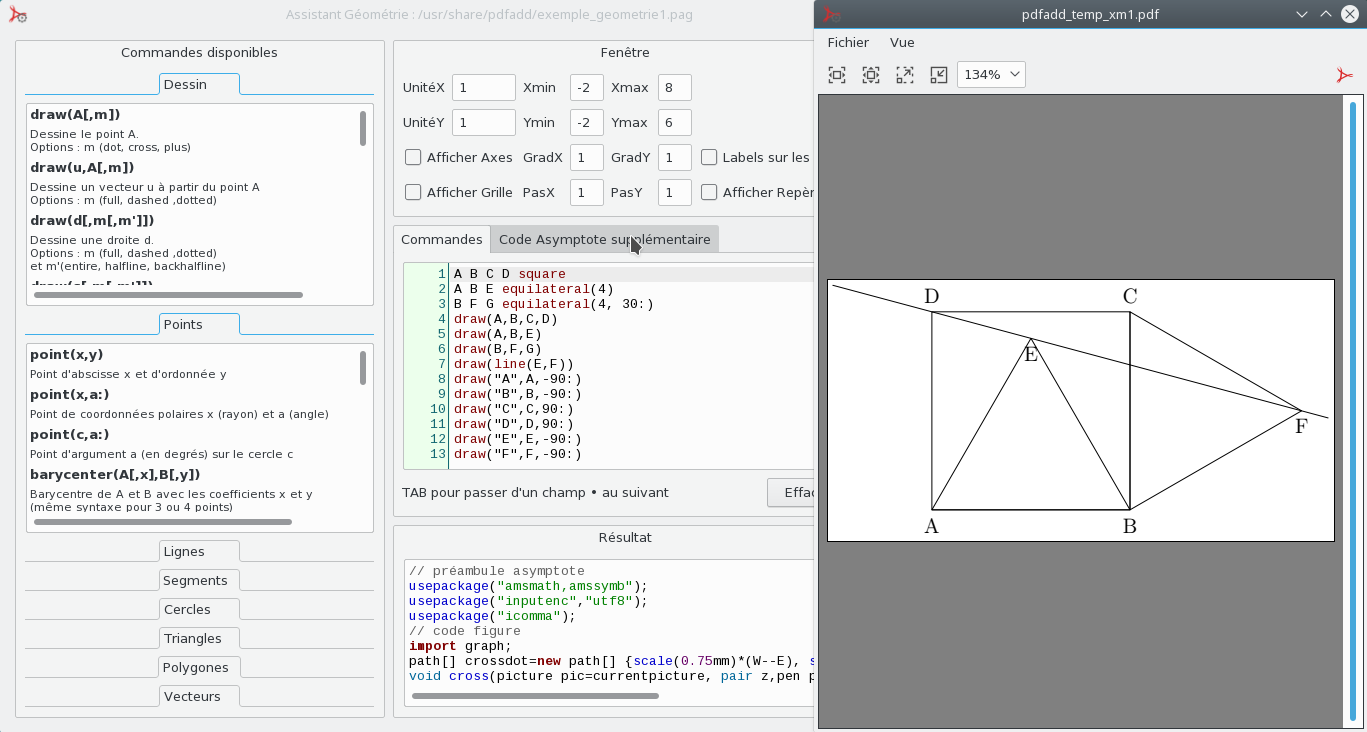Click the PDF viewer window title bar icon

[831, 15]
